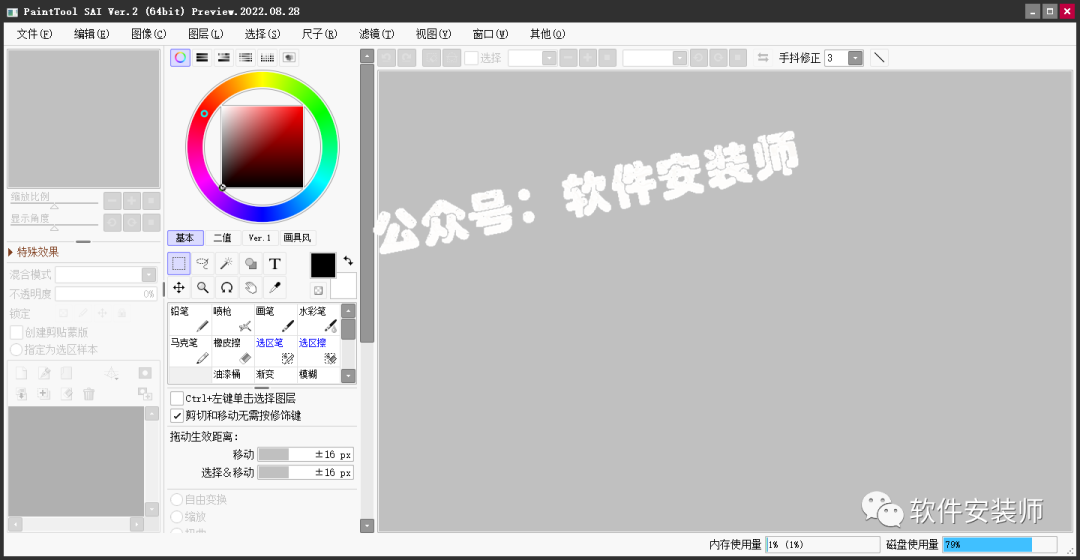
Task: Open the 滤镜 menu
Action: coord(376,34)
